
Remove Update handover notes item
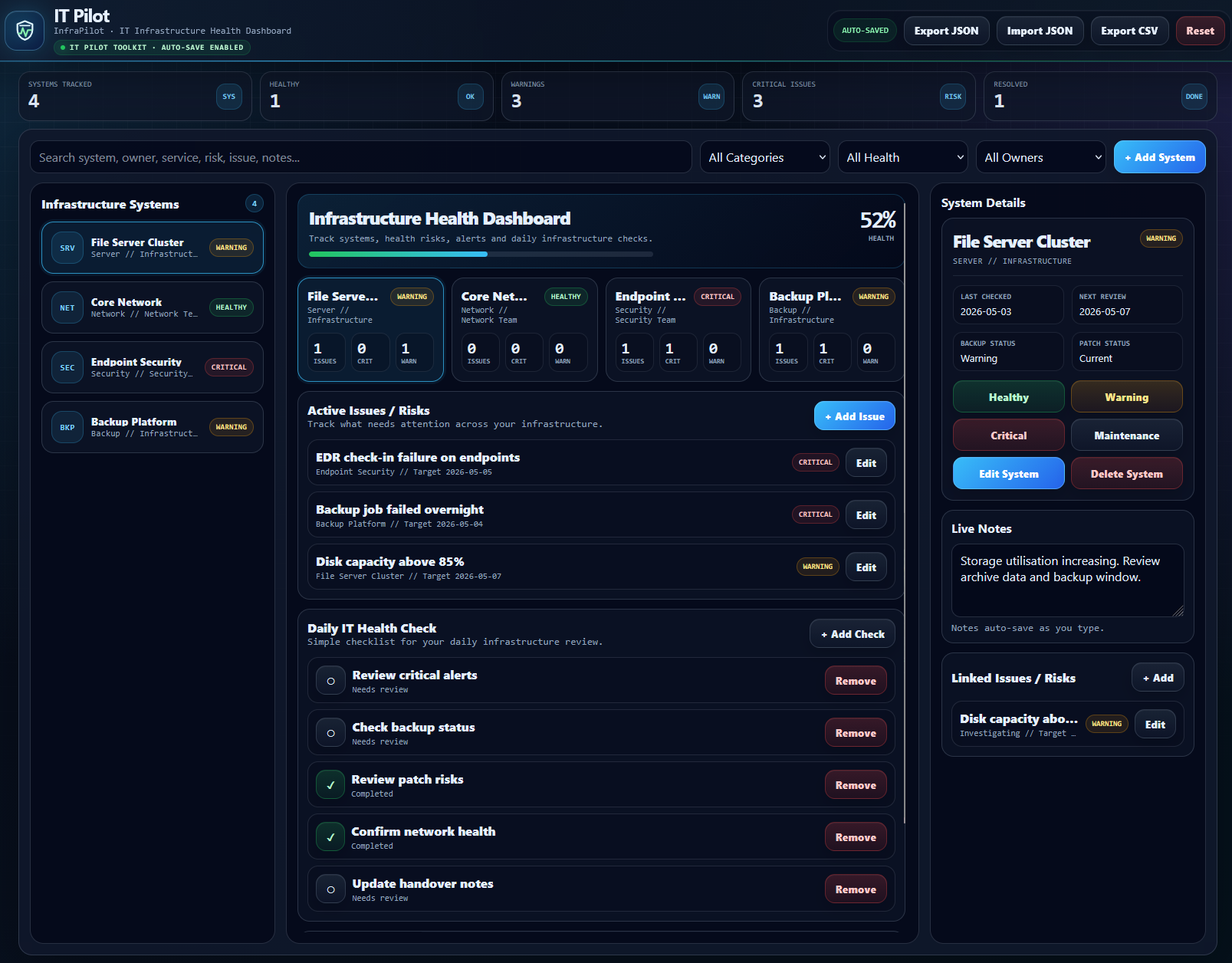click(856, 889)
